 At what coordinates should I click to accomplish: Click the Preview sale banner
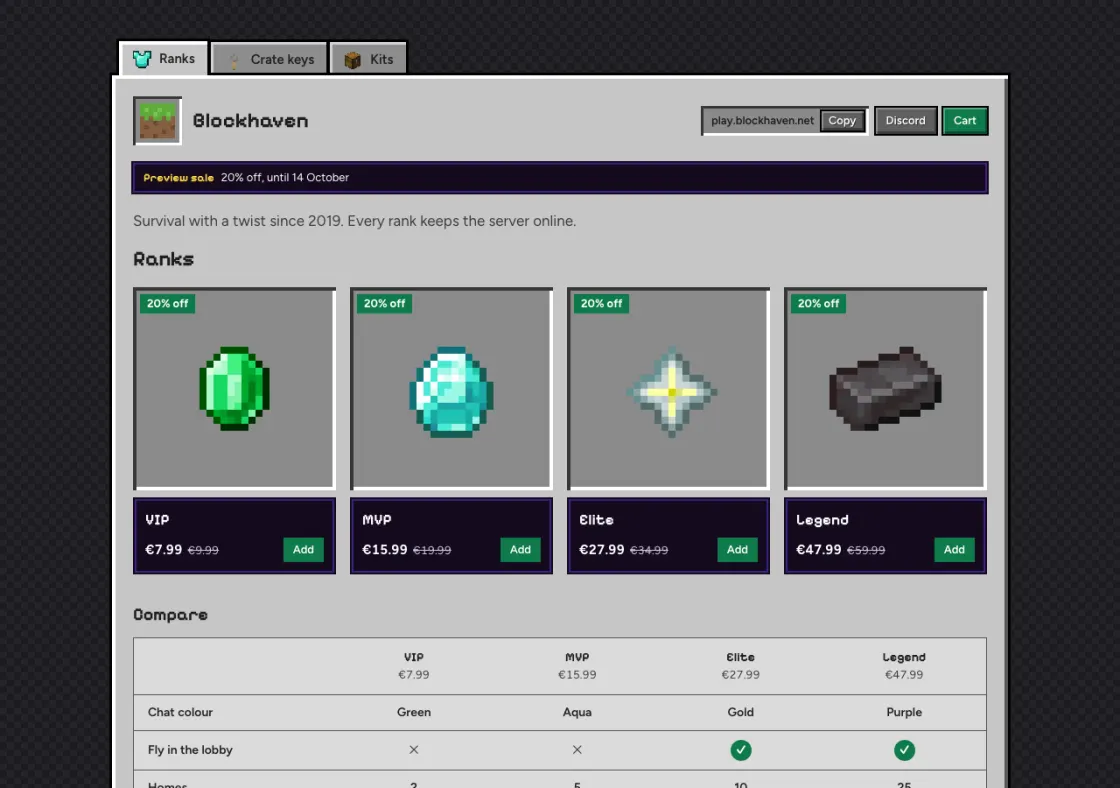(x=560, y=177)
